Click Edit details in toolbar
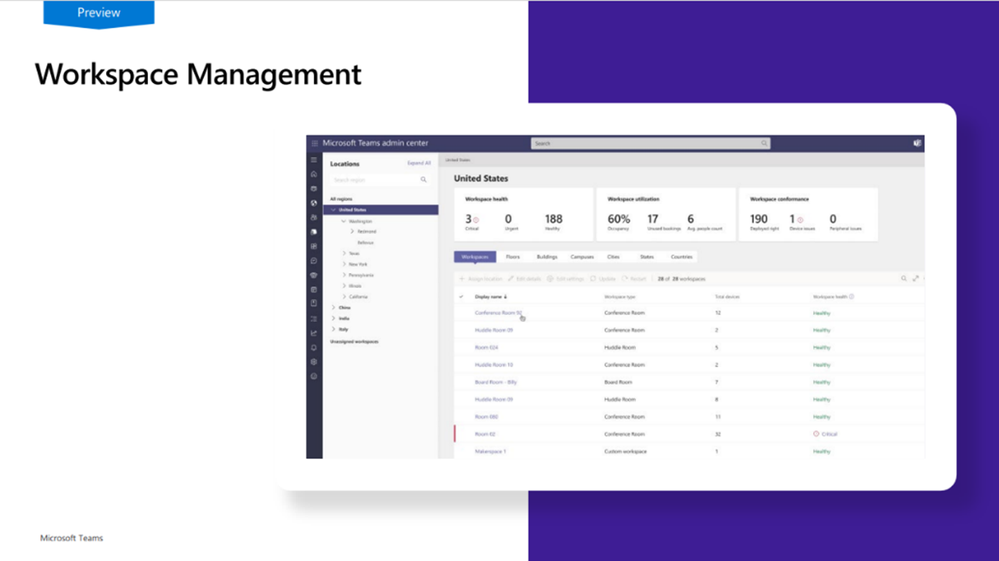The height and width of the screenshot is (561, 999). pyautogui.click(x=524, y=279)
